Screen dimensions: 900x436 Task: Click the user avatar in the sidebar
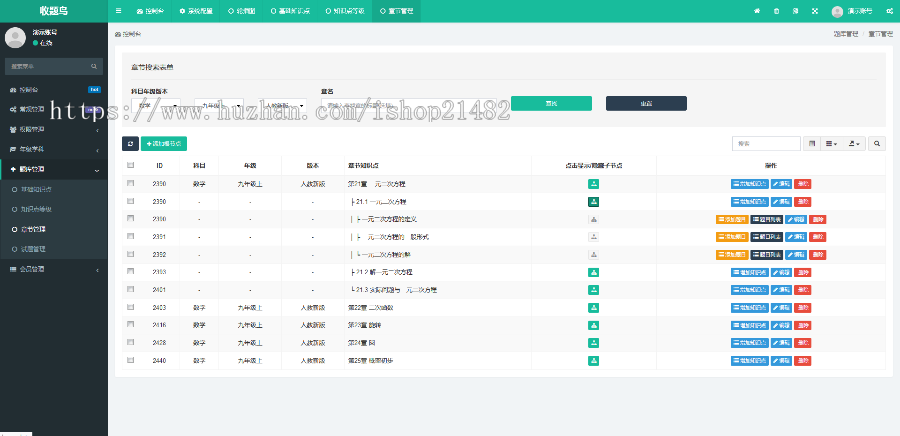pos(15,37)
